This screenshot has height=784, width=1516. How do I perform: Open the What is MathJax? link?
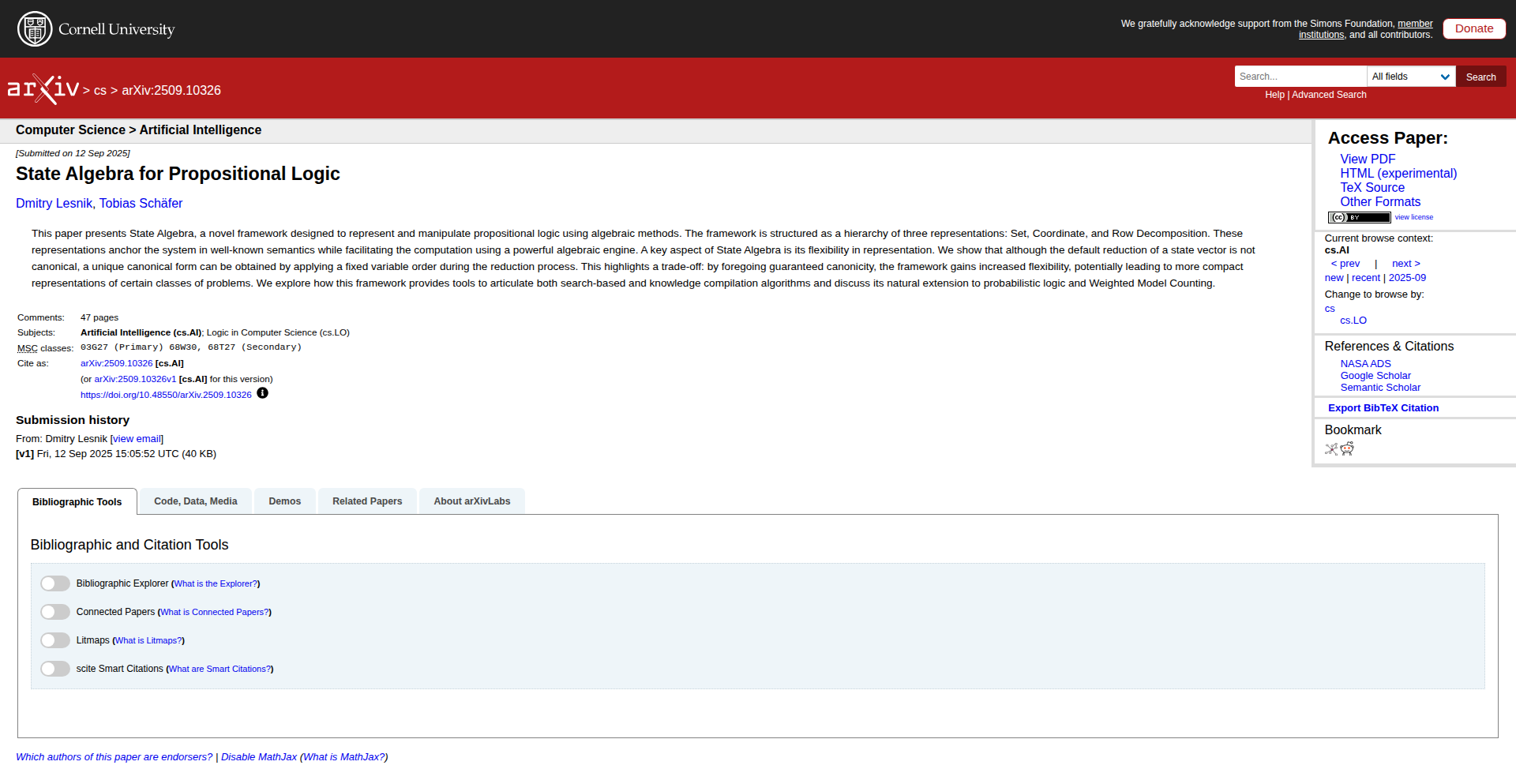point(344,757)
